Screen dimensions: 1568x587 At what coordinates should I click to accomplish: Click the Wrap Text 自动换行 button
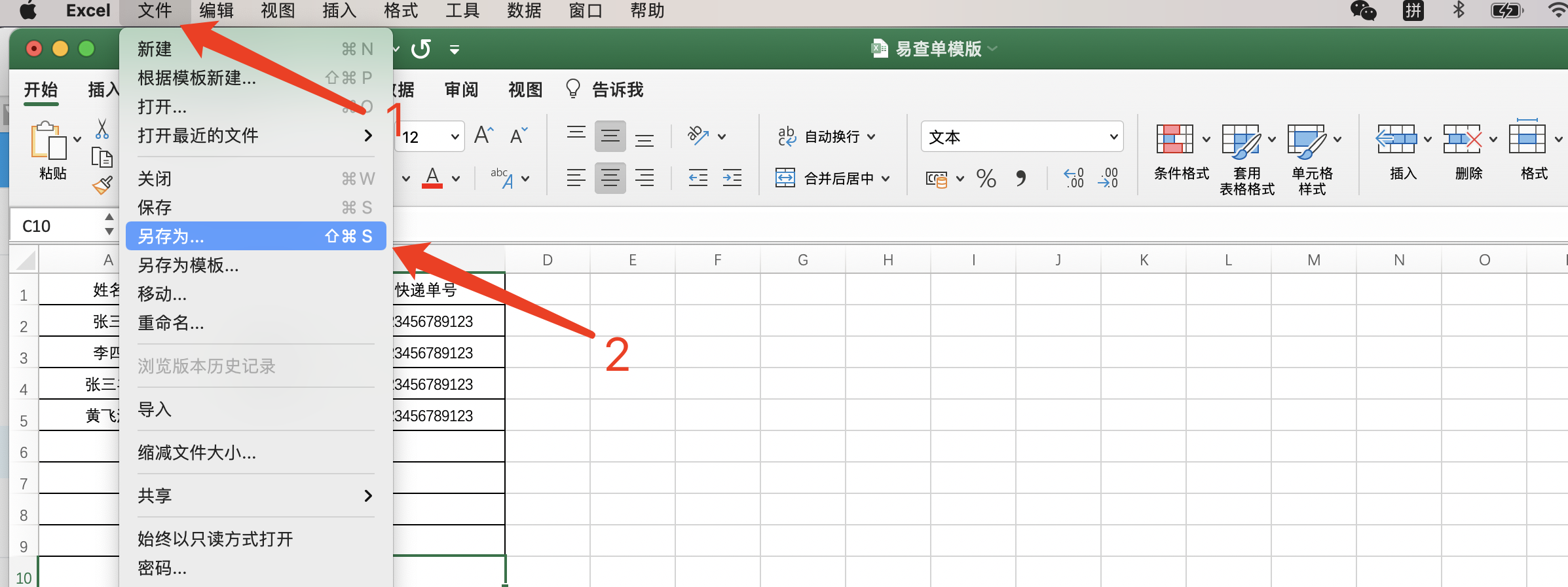click(x=818, y=136)
